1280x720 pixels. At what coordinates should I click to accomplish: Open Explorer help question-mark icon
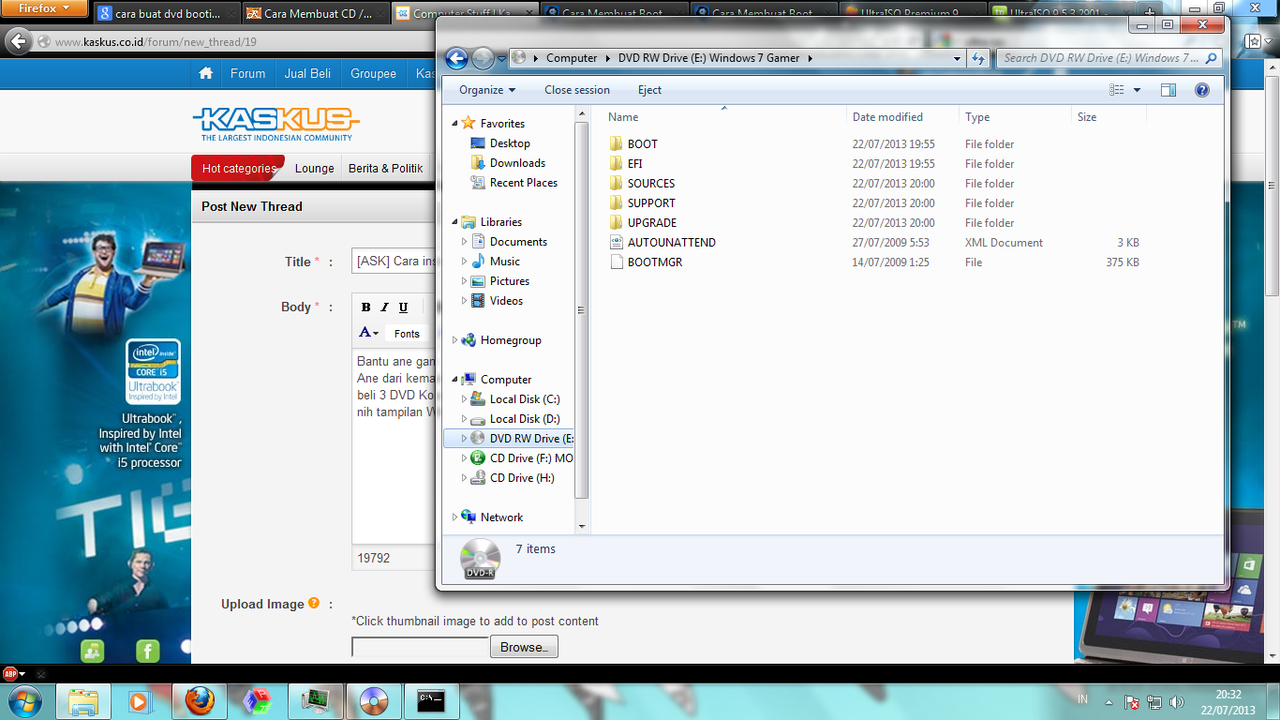click(x=1202, y=90)
